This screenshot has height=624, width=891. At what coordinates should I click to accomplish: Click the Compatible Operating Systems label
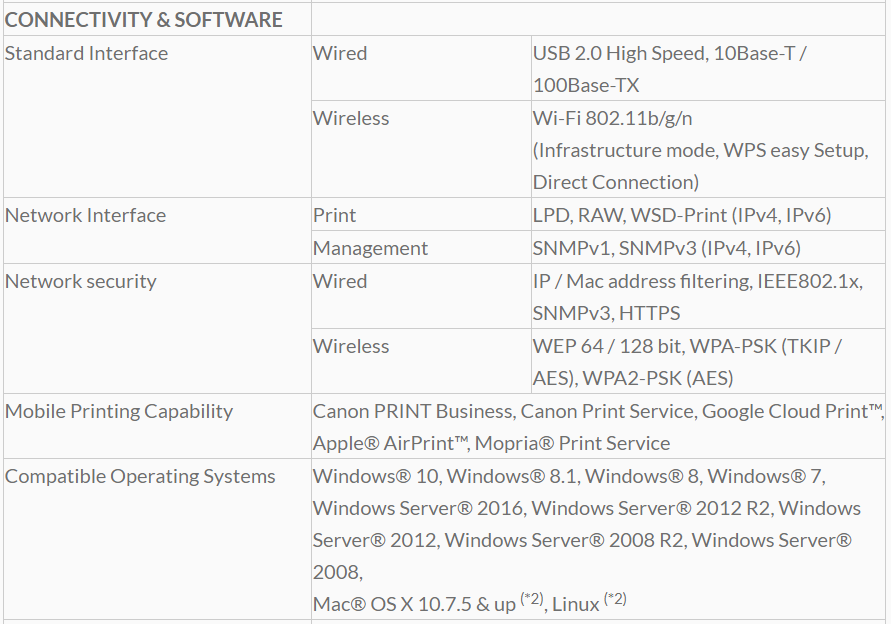(140, 476)
